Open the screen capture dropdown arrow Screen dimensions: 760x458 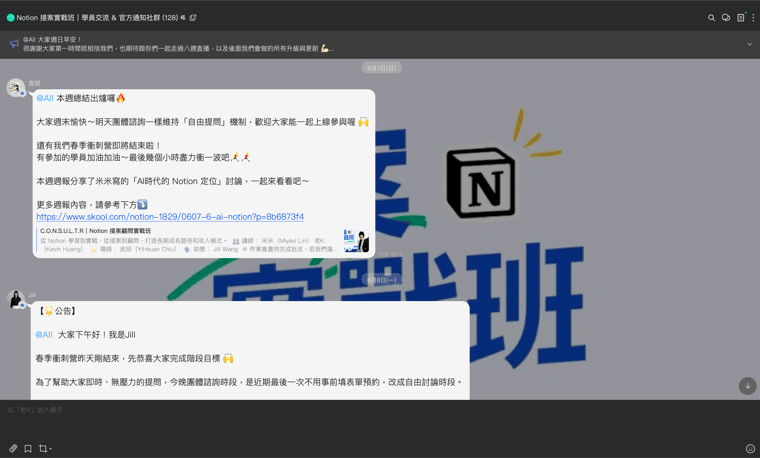click(50, 449)
